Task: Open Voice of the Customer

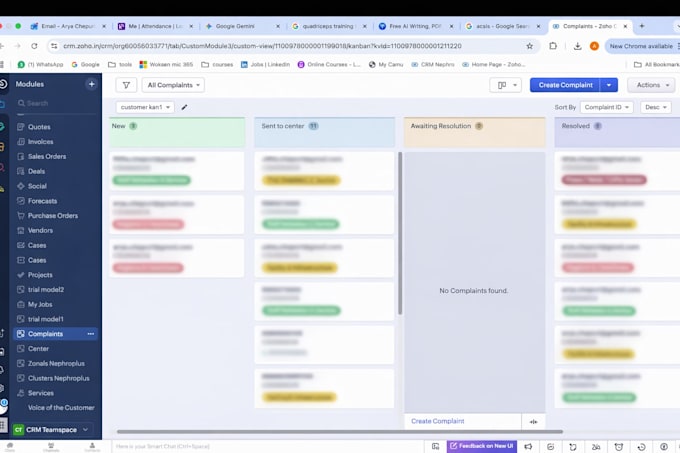Action: coord(61,407)
